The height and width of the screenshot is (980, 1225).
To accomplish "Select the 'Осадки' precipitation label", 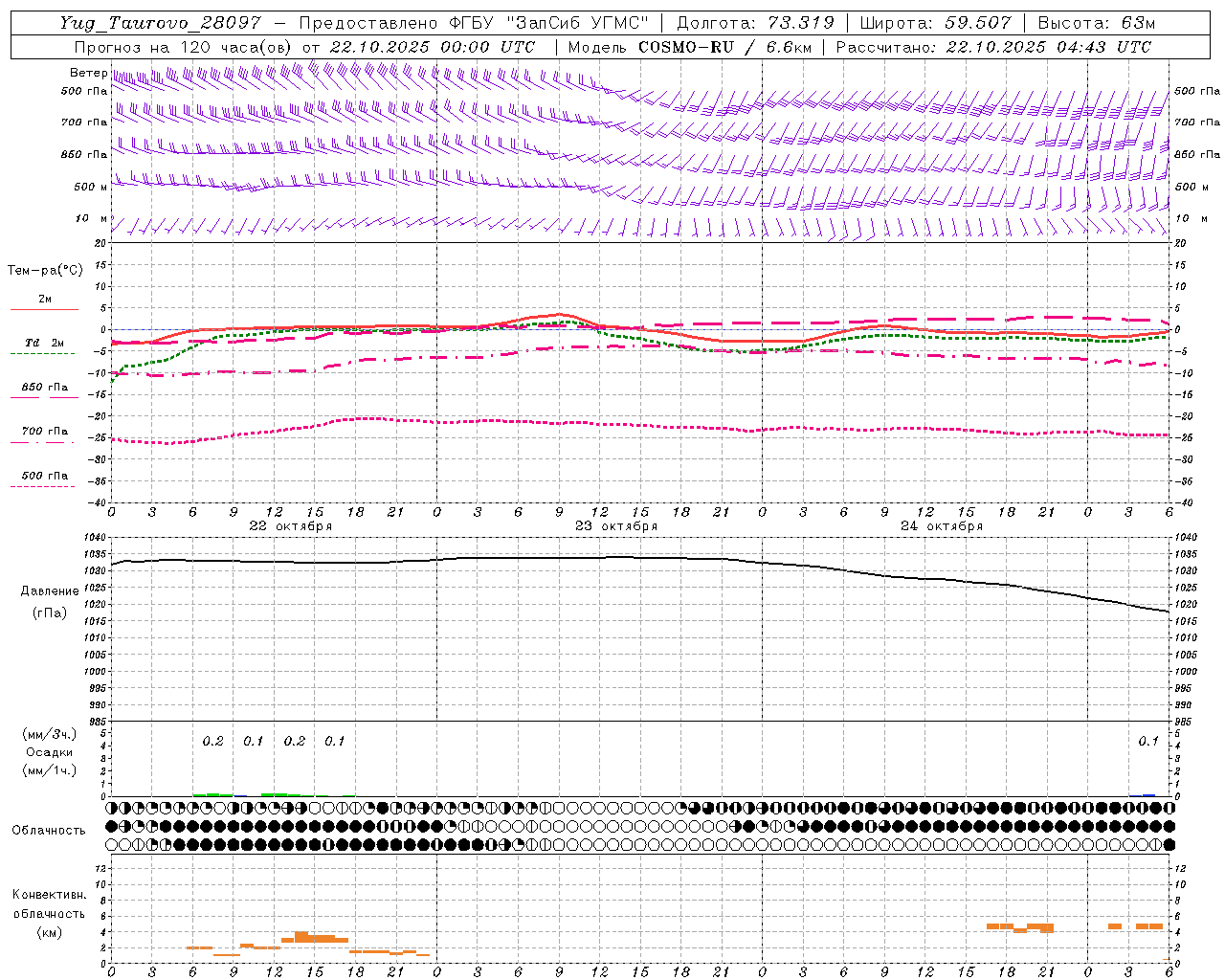I will 50,752.
